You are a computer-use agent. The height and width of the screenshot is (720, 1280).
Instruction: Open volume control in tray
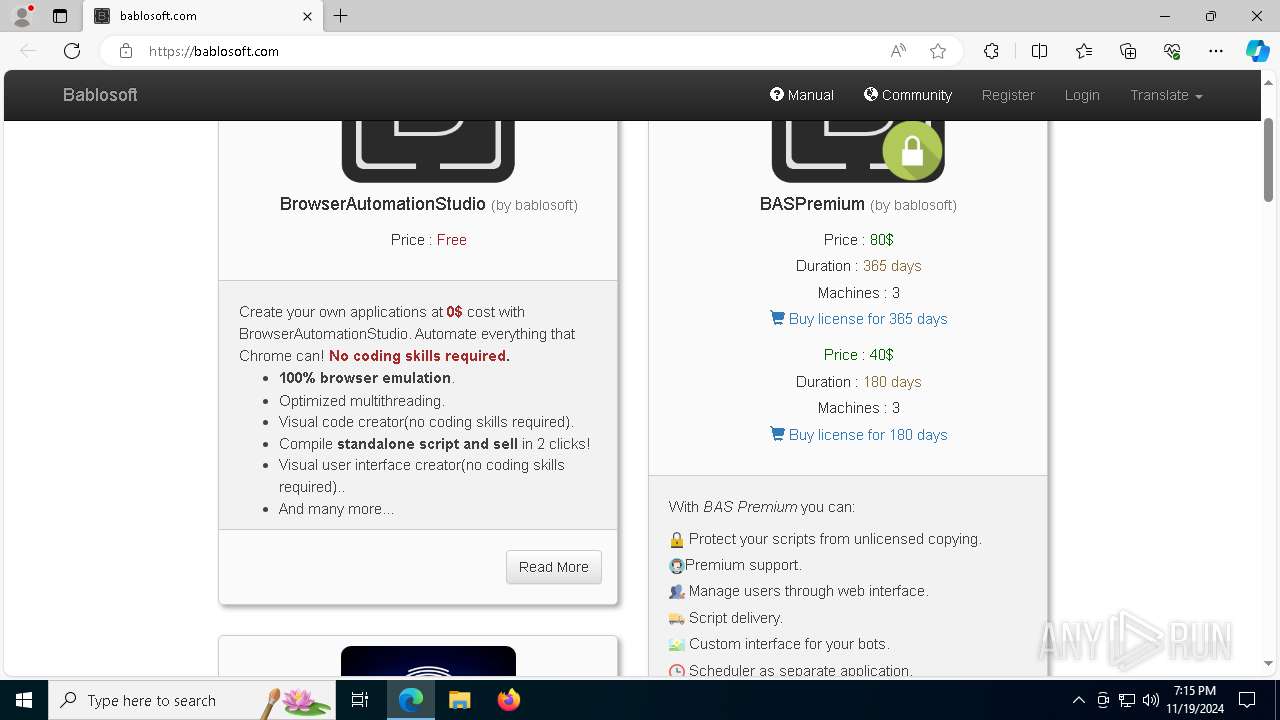tap(1151, 700)
